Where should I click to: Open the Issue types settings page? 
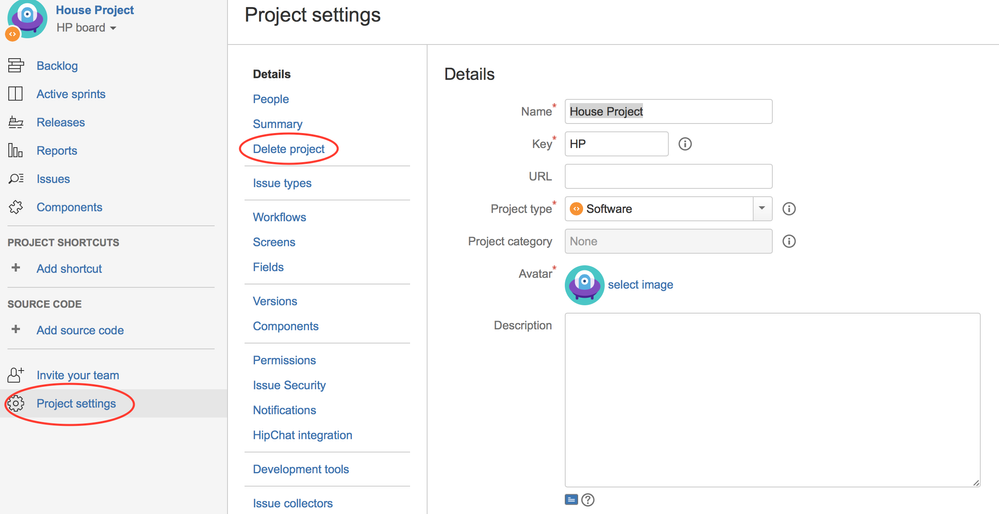coord(282,183)
